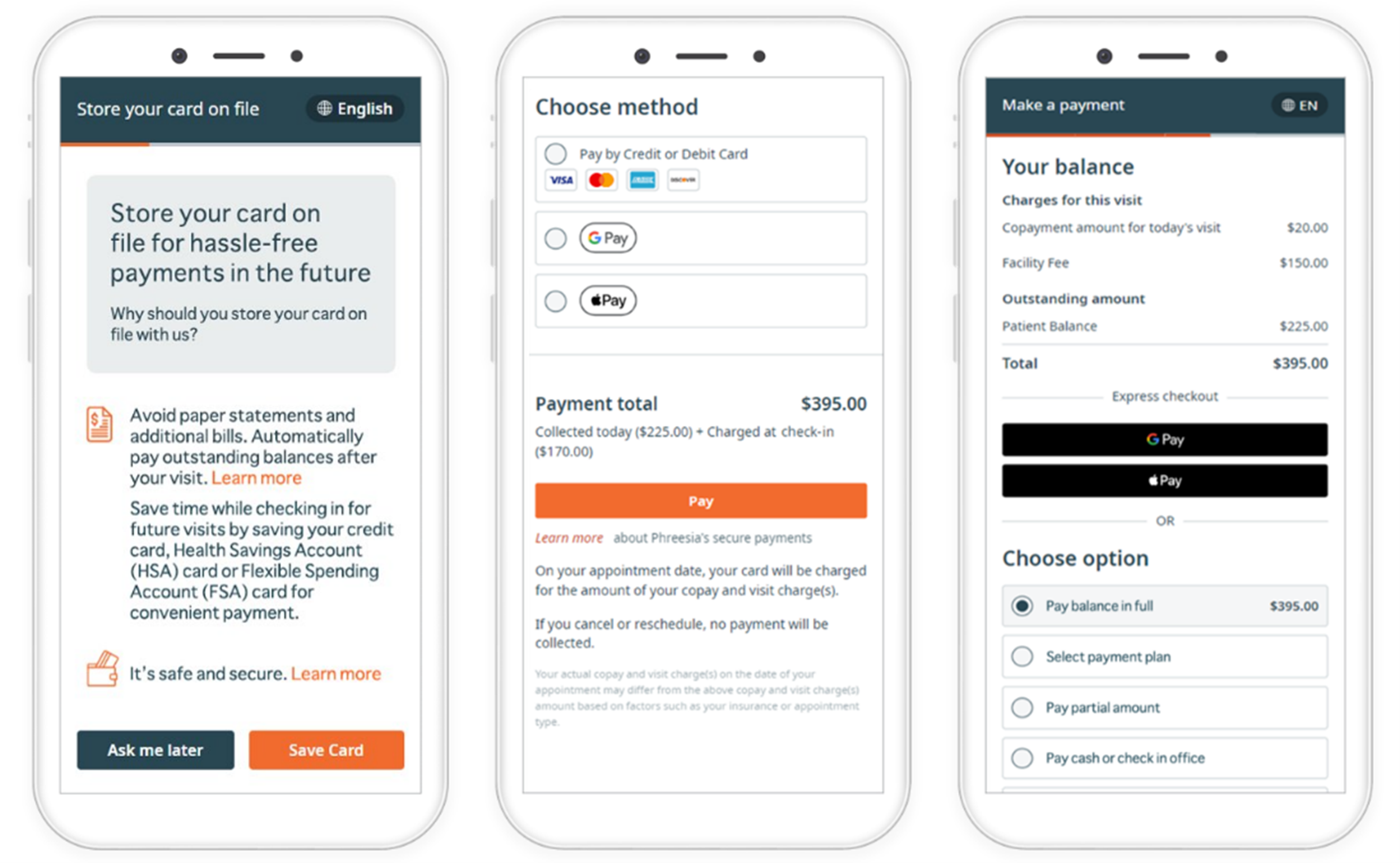Switch language to English toggle
This screenshot has height=863, width=1400.
355,103
